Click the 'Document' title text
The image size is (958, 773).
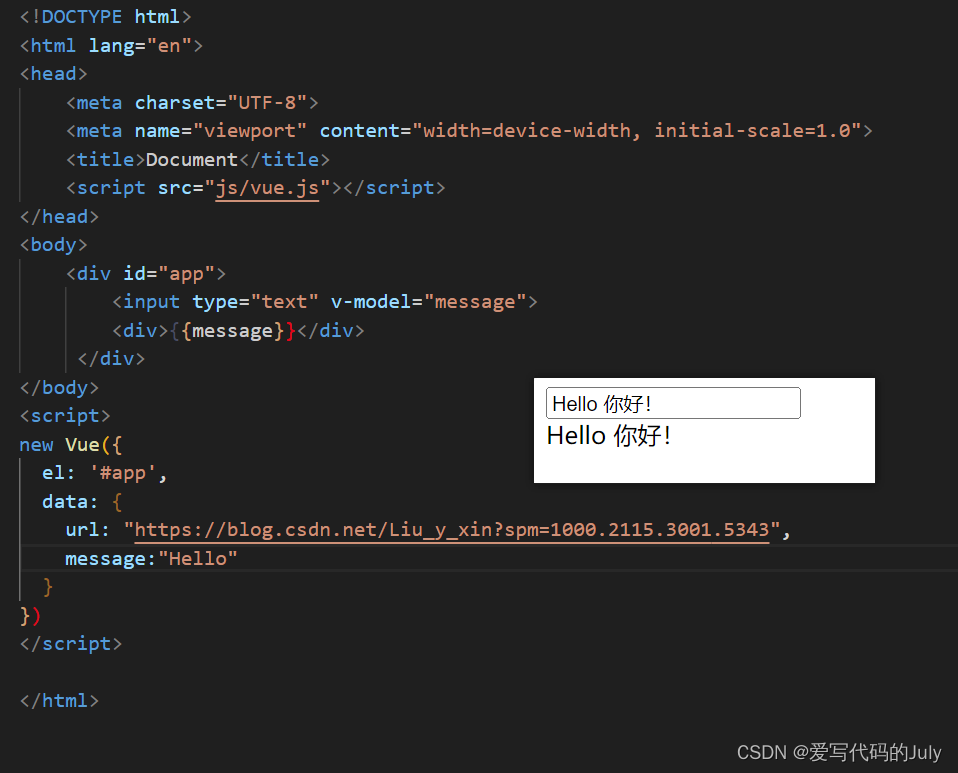point(192,159)
